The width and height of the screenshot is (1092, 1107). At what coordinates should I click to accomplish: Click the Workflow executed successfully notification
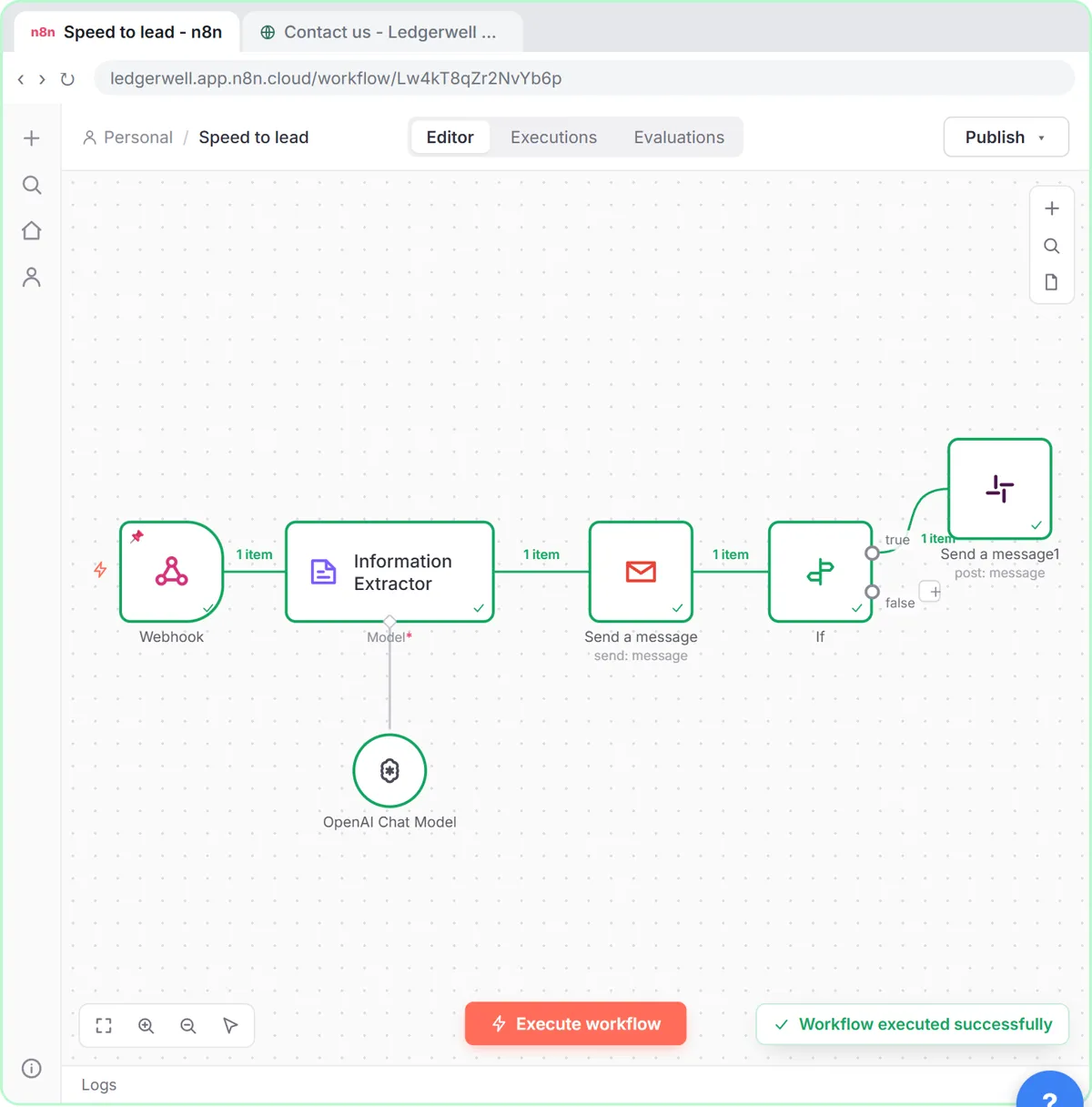[912, 1024]
